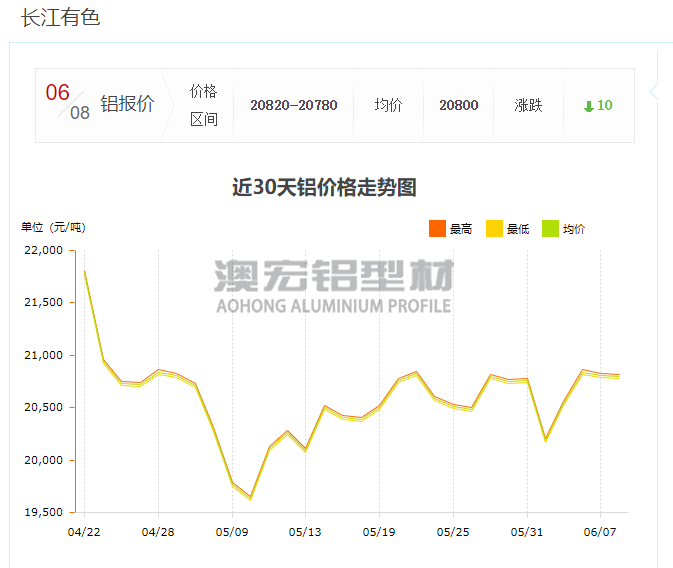
Task: Click the average price value 20800
Action: [x=459, y=105]
